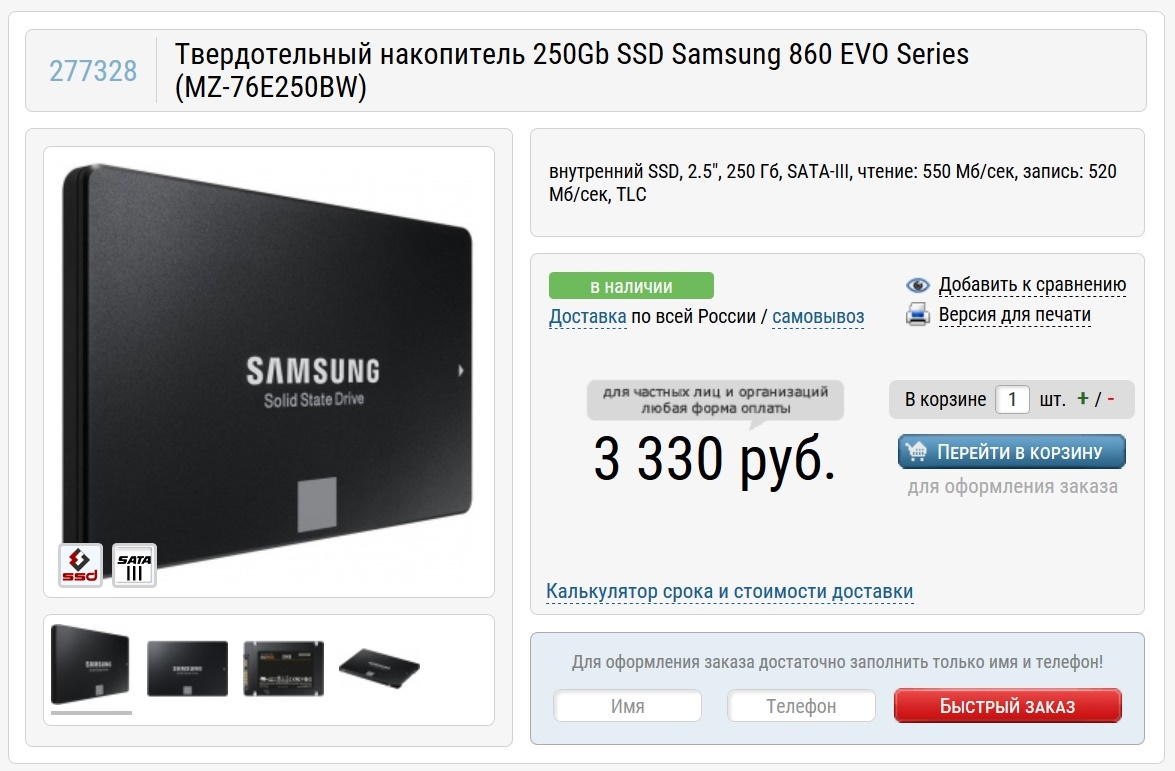This screenshot has height=771, width=1175.
Task: Open Калькулятор срока и стоимости доставки
Action: [x=729, y=591]
